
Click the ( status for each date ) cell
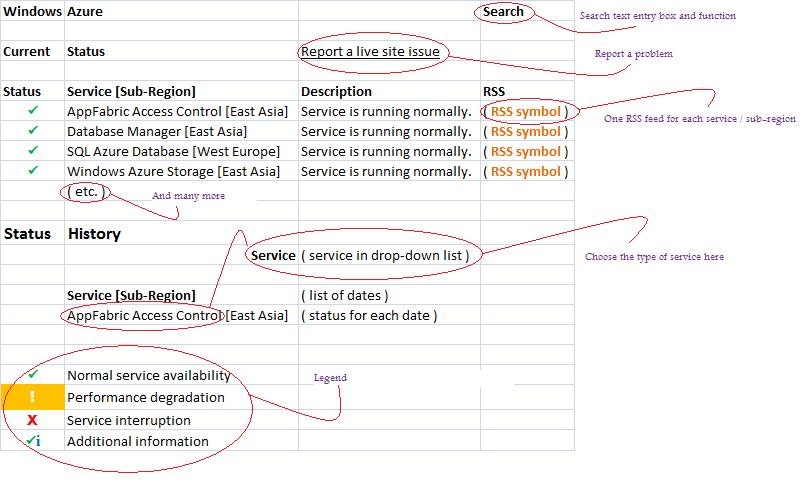tap(369, 316)
